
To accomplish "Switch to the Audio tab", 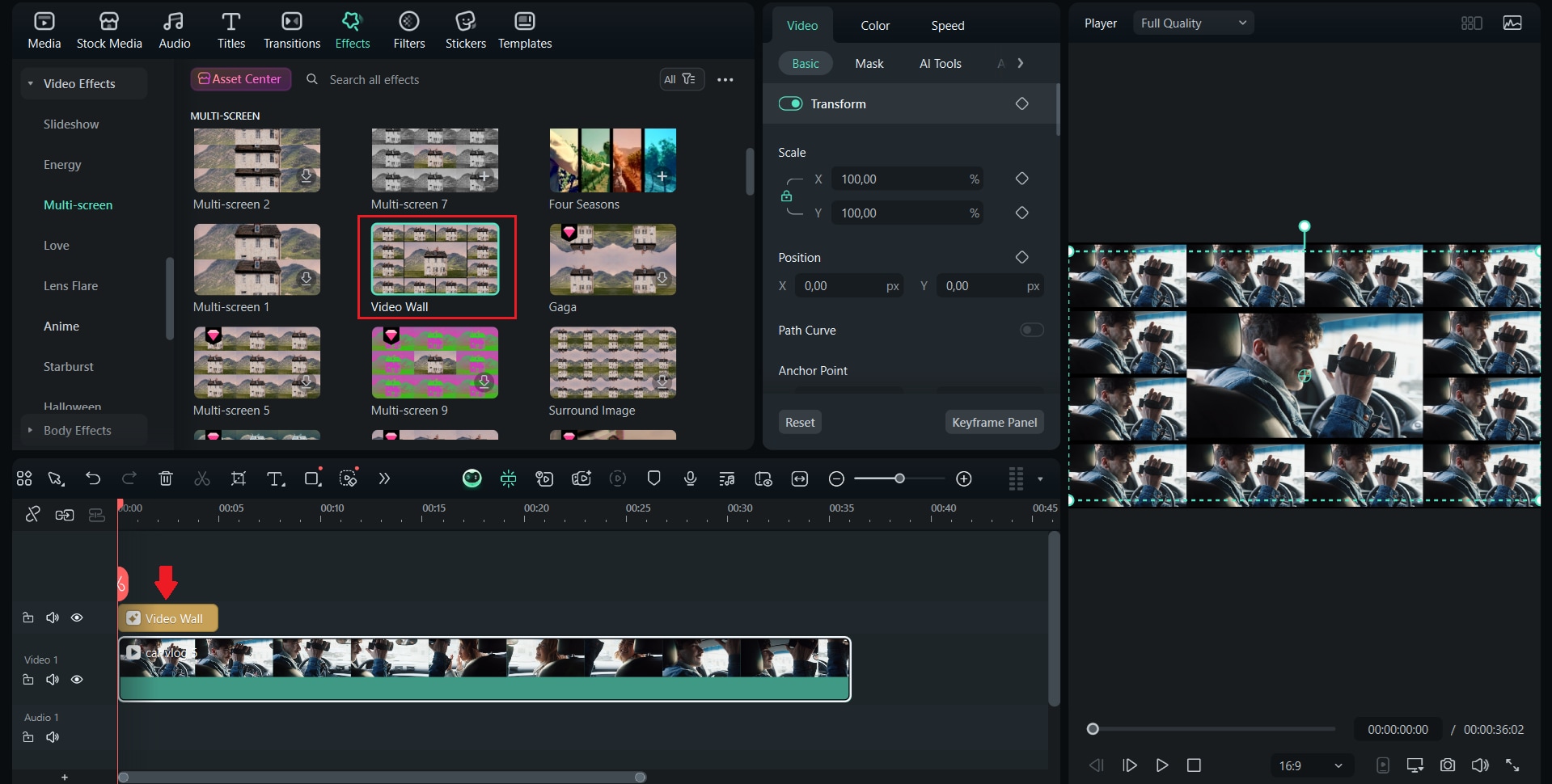I will click(x=174, y=31).
